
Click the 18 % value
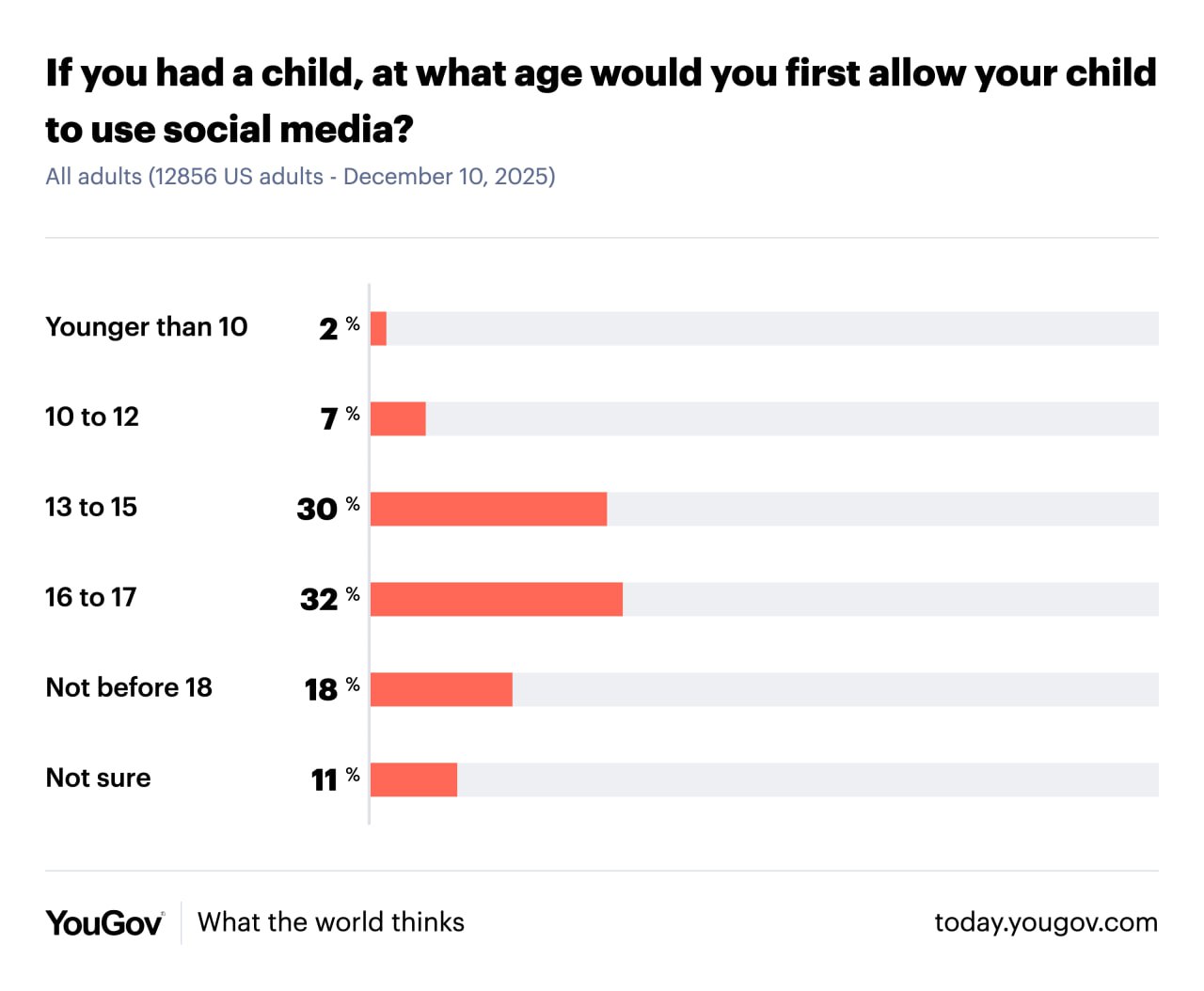330,689
